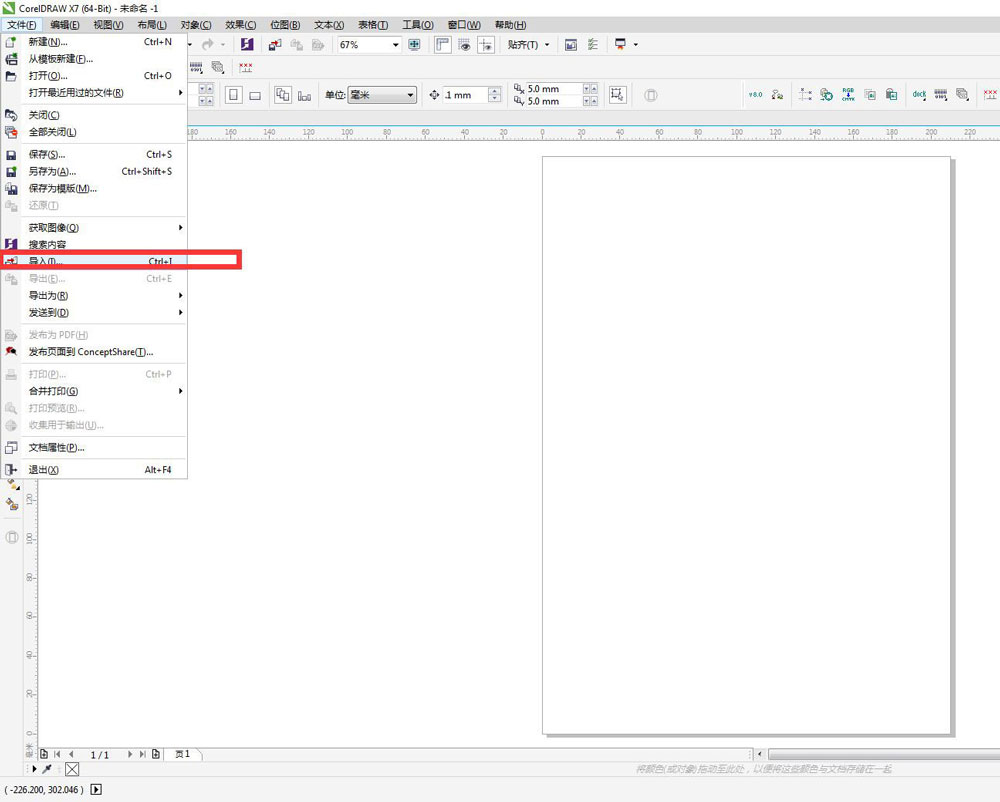Select landscape page orientation icon
The width and height of the screenshot is (1000, 802).
[x=255, y=95]
